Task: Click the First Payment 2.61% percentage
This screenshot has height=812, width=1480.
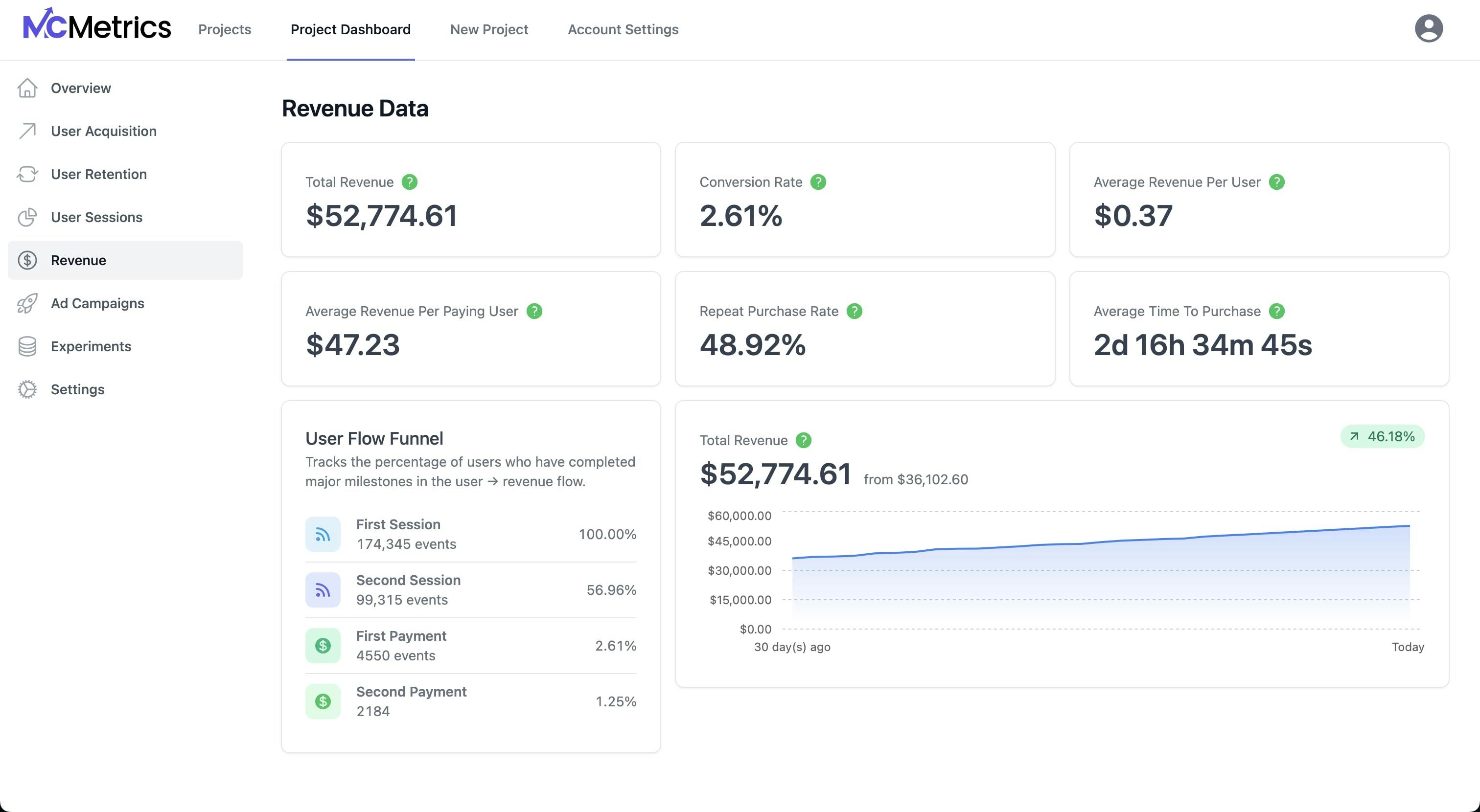Action: 615,646
